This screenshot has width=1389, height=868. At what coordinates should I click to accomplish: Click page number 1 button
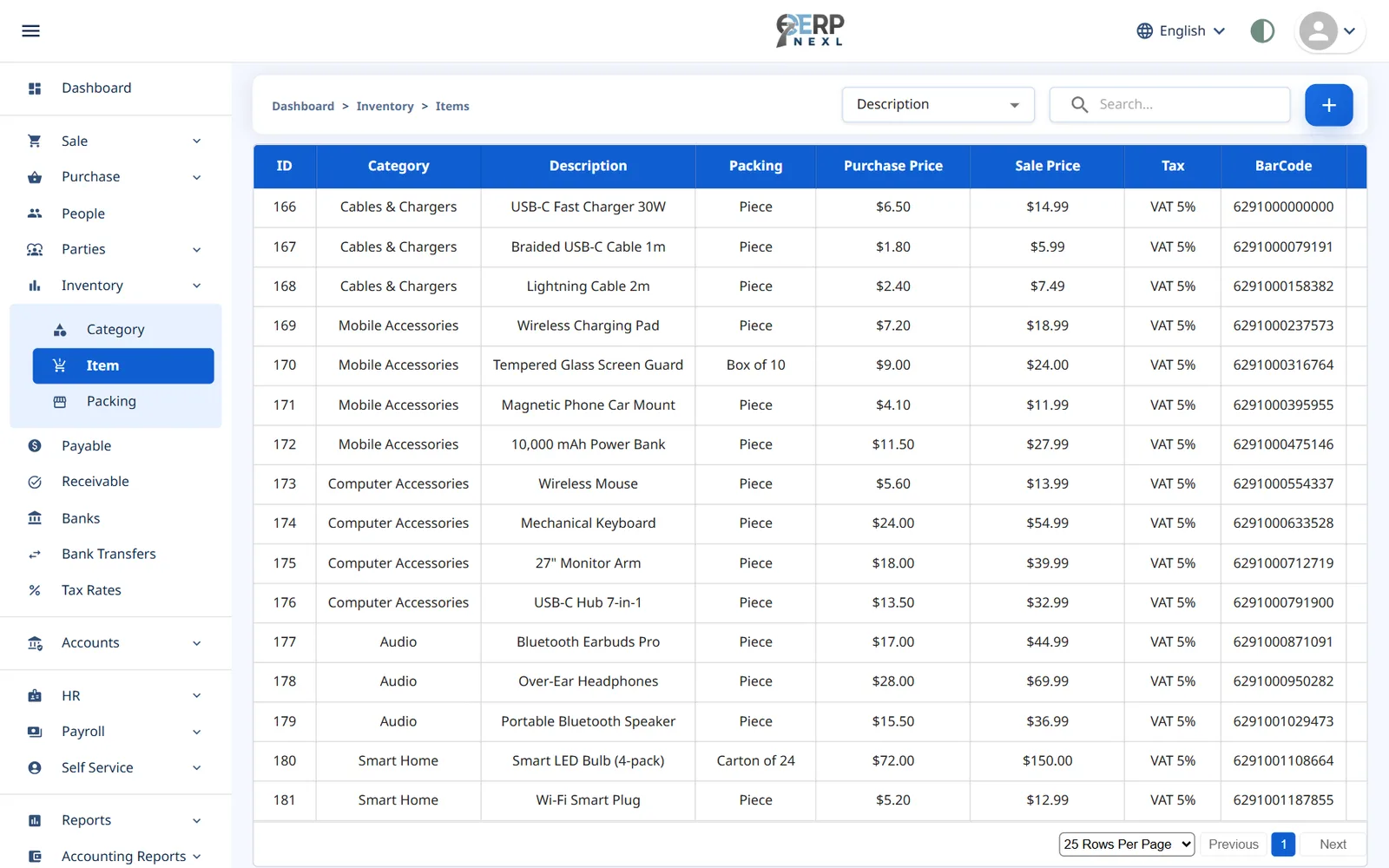[x=1283, y=845]
